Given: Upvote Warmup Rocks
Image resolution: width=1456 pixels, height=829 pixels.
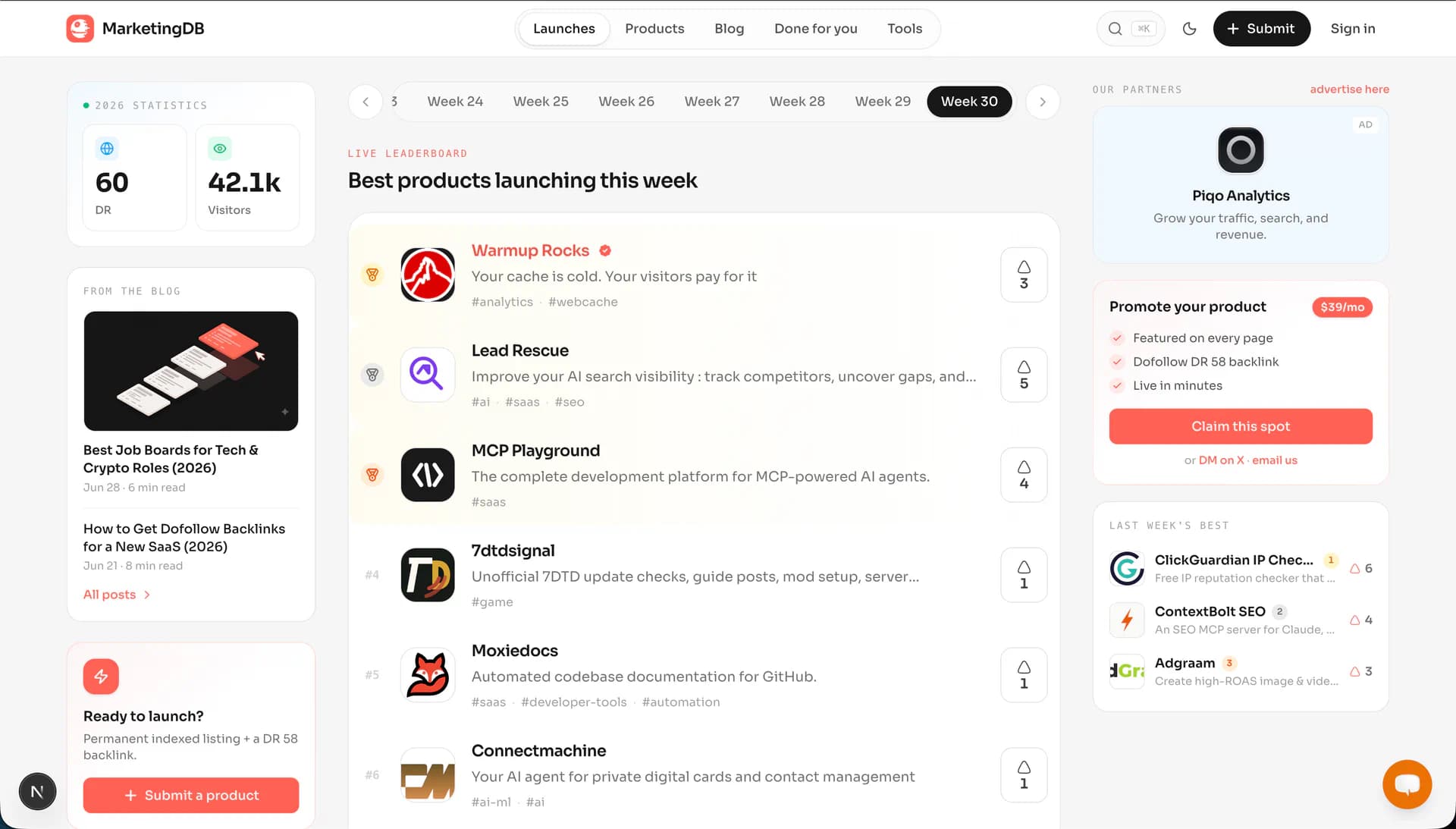Looking at the screenshot, I should pos(1024,275).
